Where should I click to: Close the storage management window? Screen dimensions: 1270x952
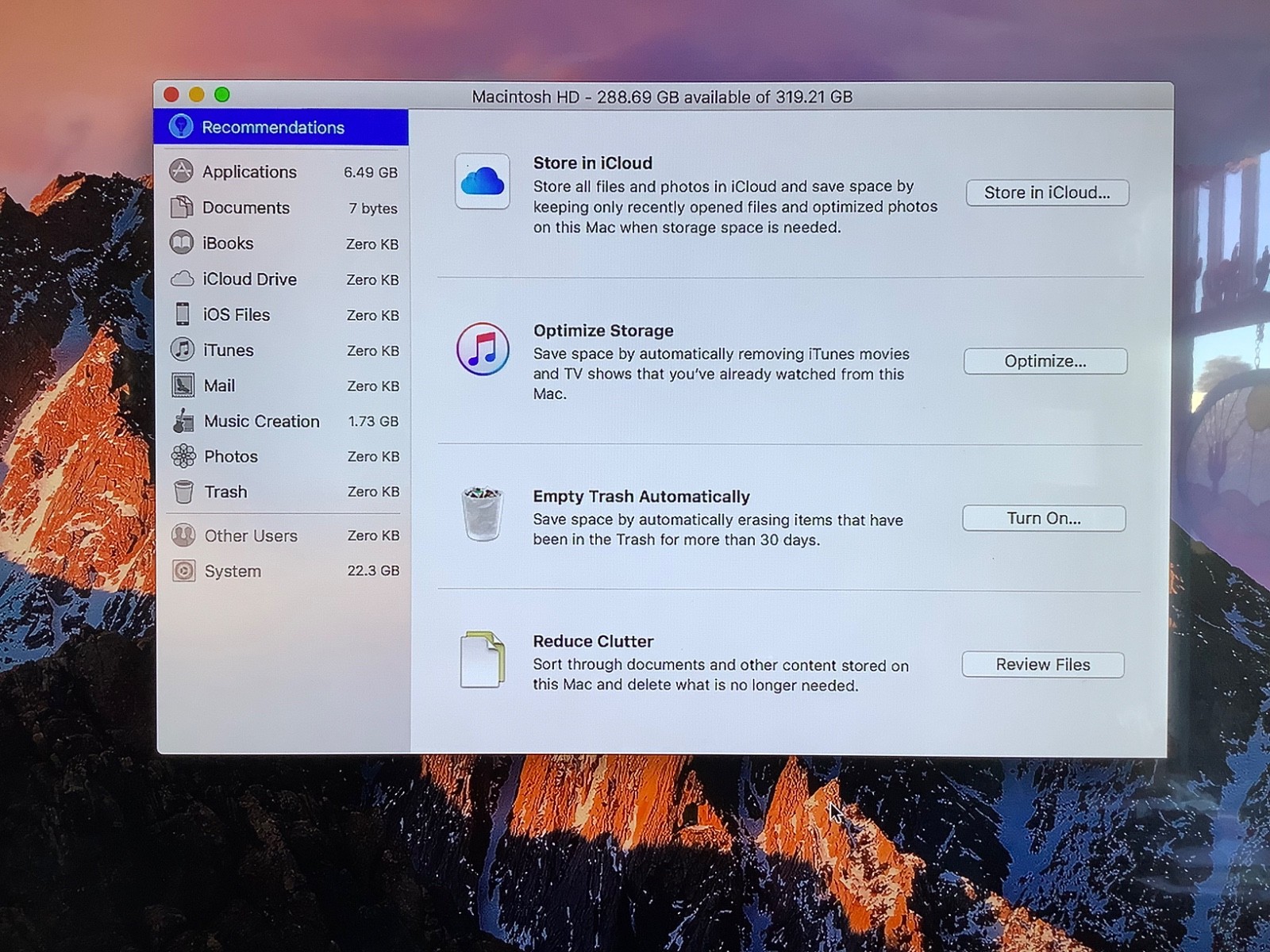[171, 95]
